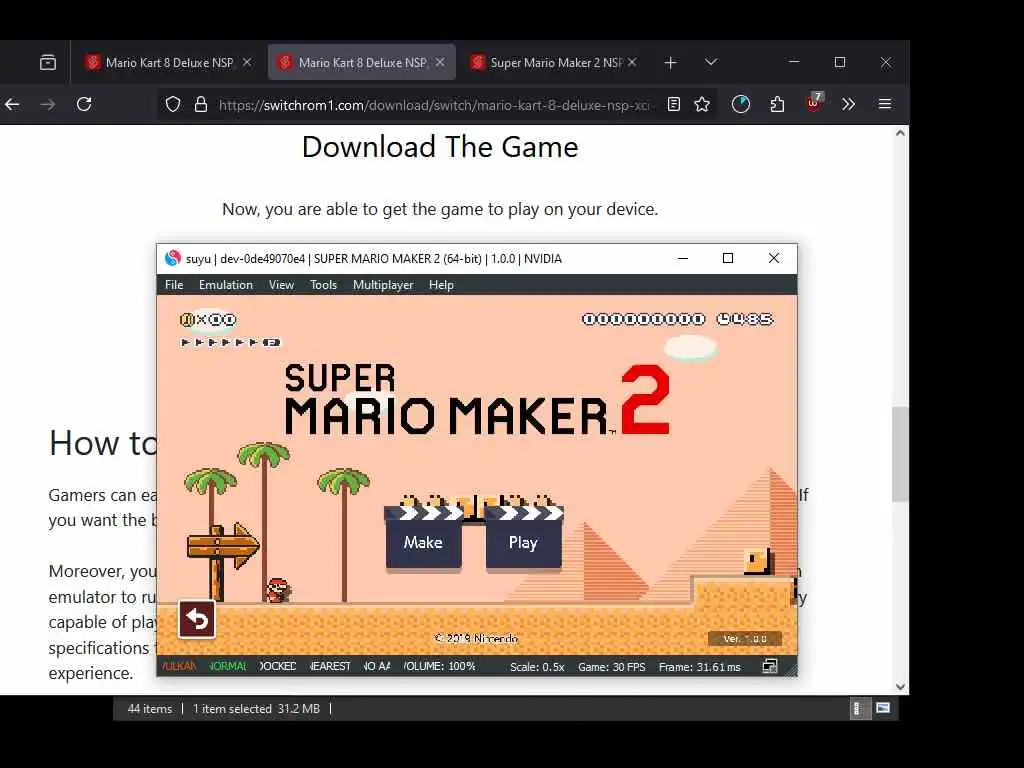Click the page vertical scrollbar thumb
The image size is (1024, 768).
(x=901, y=454)
